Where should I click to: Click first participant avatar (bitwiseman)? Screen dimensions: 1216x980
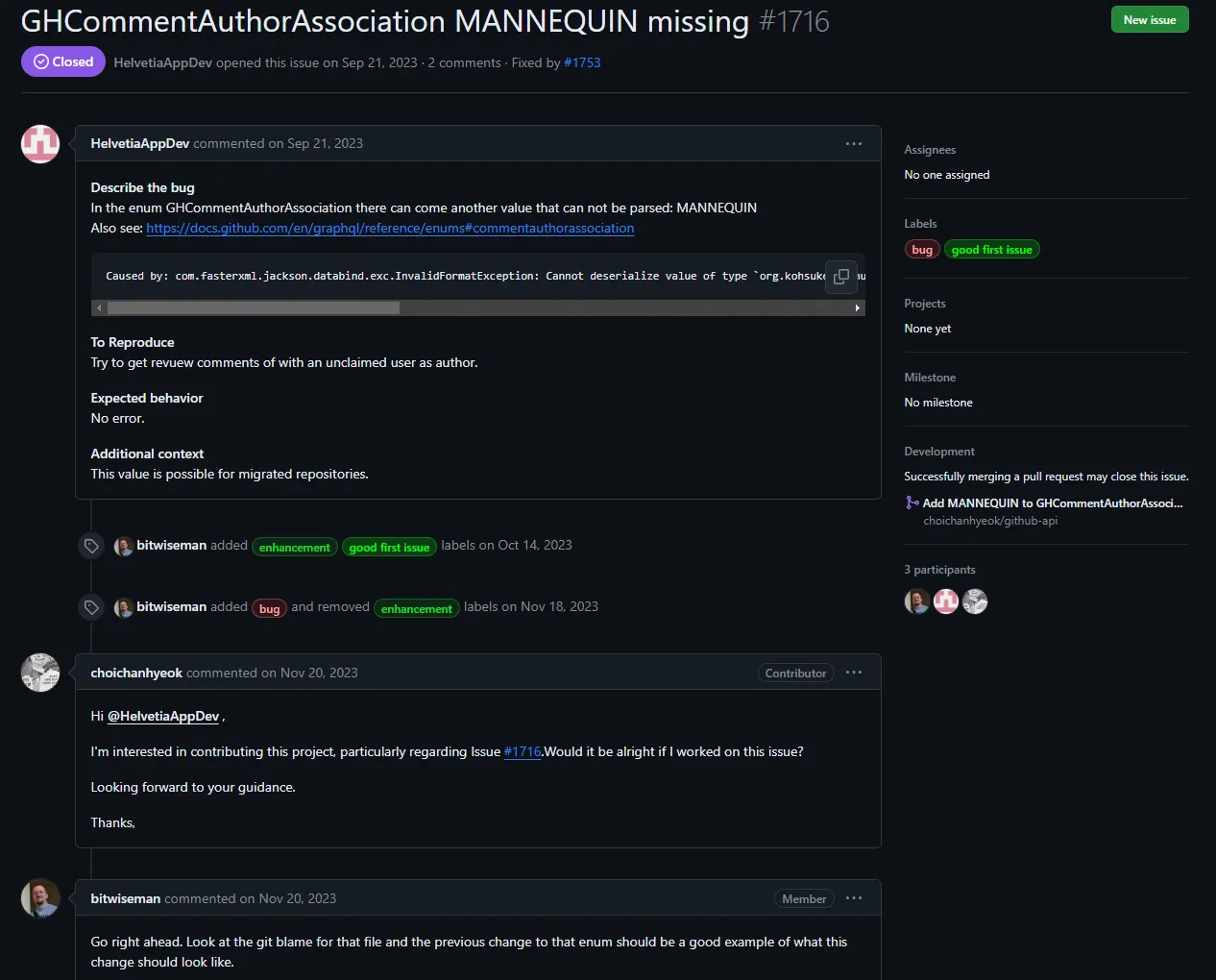[917, 601]
